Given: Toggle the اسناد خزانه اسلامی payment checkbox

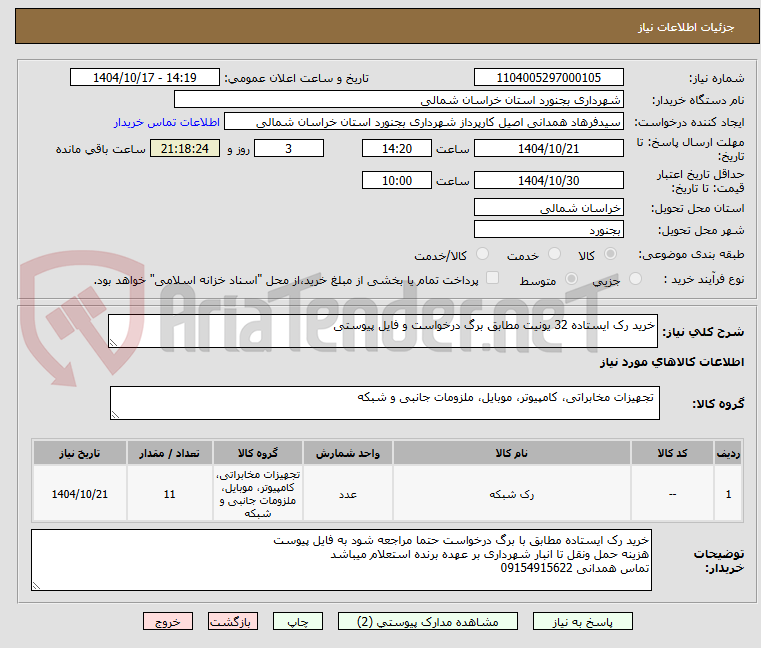Looking at the screenshot, I should pos(492,278).
